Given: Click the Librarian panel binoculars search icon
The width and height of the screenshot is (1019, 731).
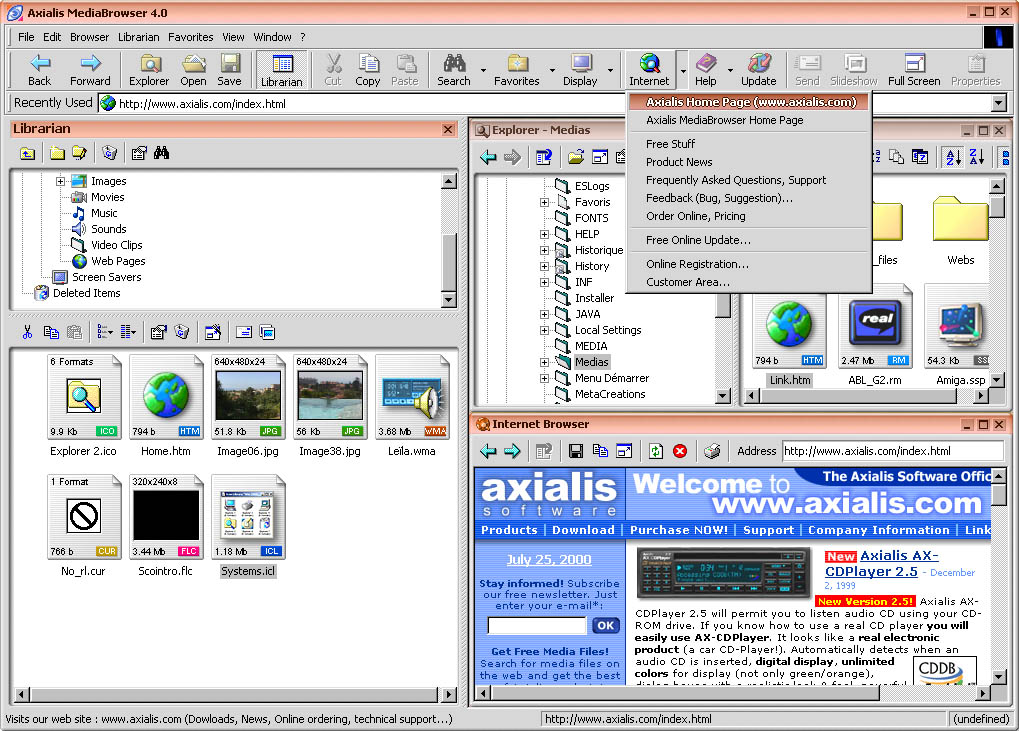Looking at the screenshot, I should (161, 153).
